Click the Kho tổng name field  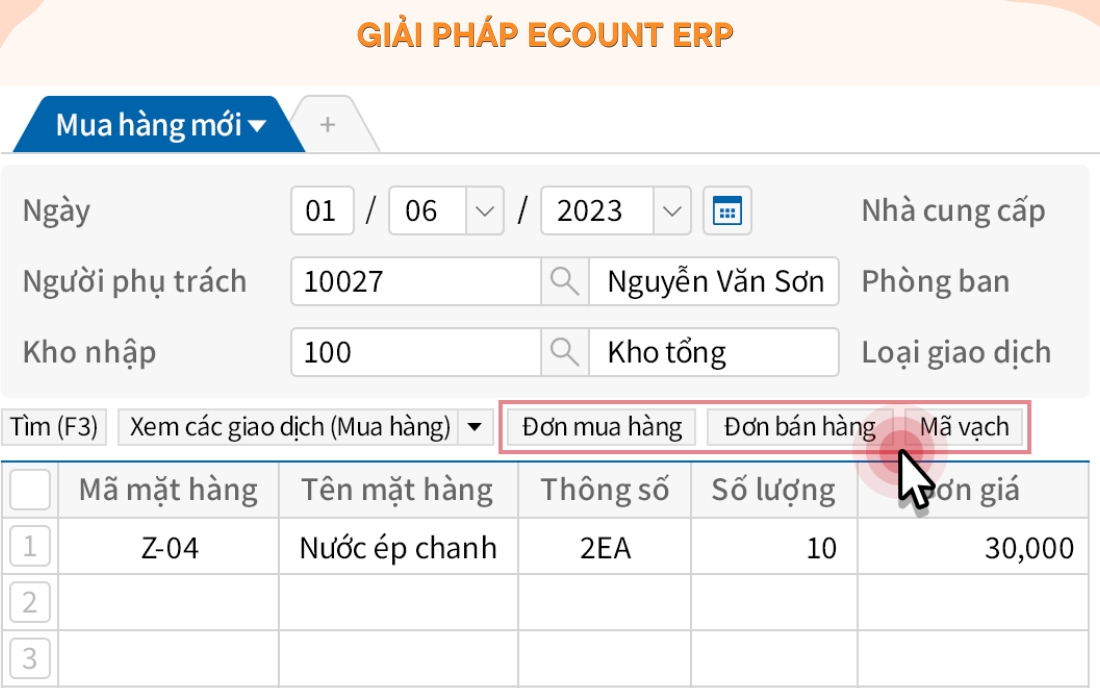pyautogui.click(x=713, y=352)
